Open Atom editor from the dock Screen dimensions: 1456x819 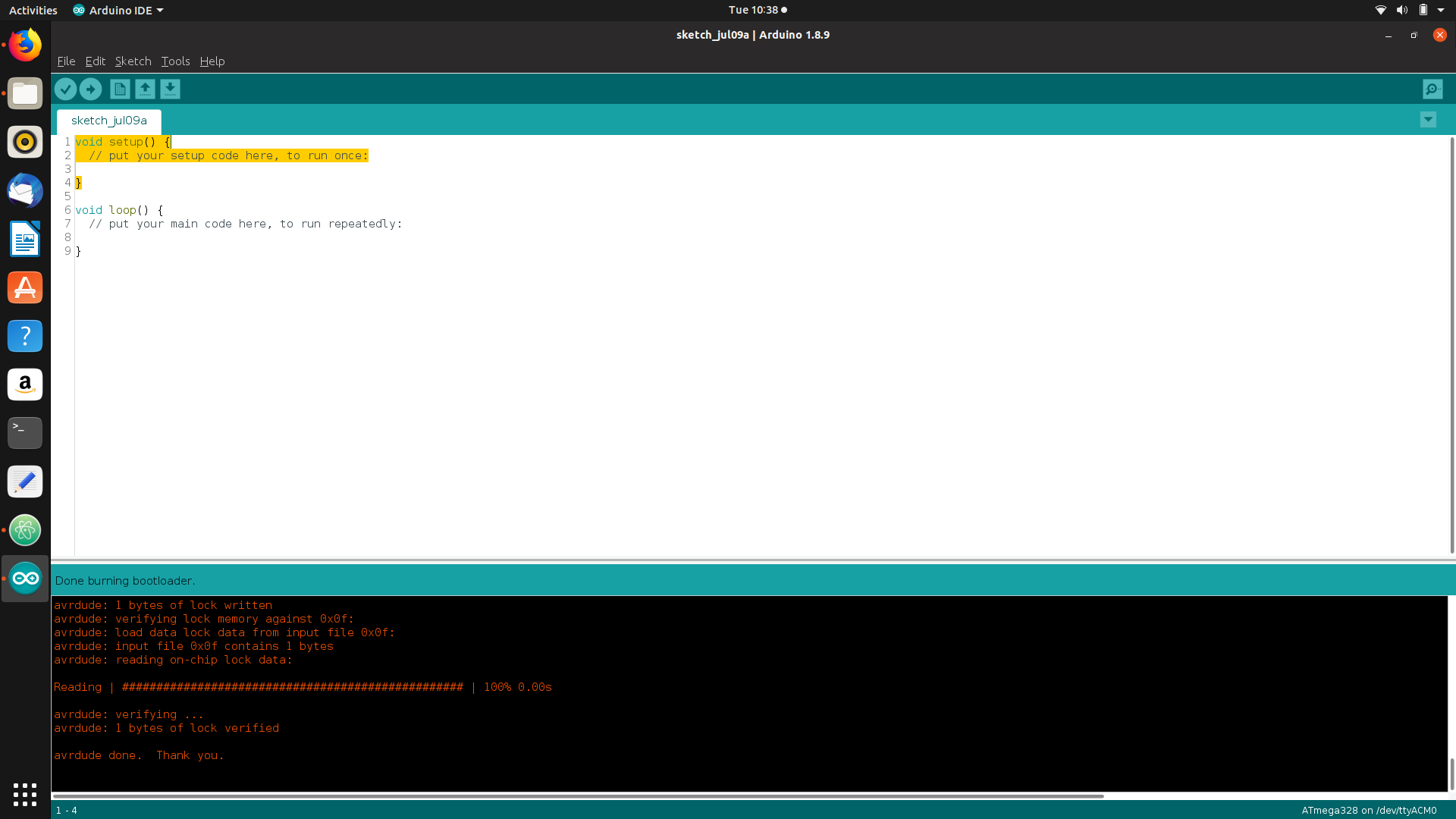(25, 530)
